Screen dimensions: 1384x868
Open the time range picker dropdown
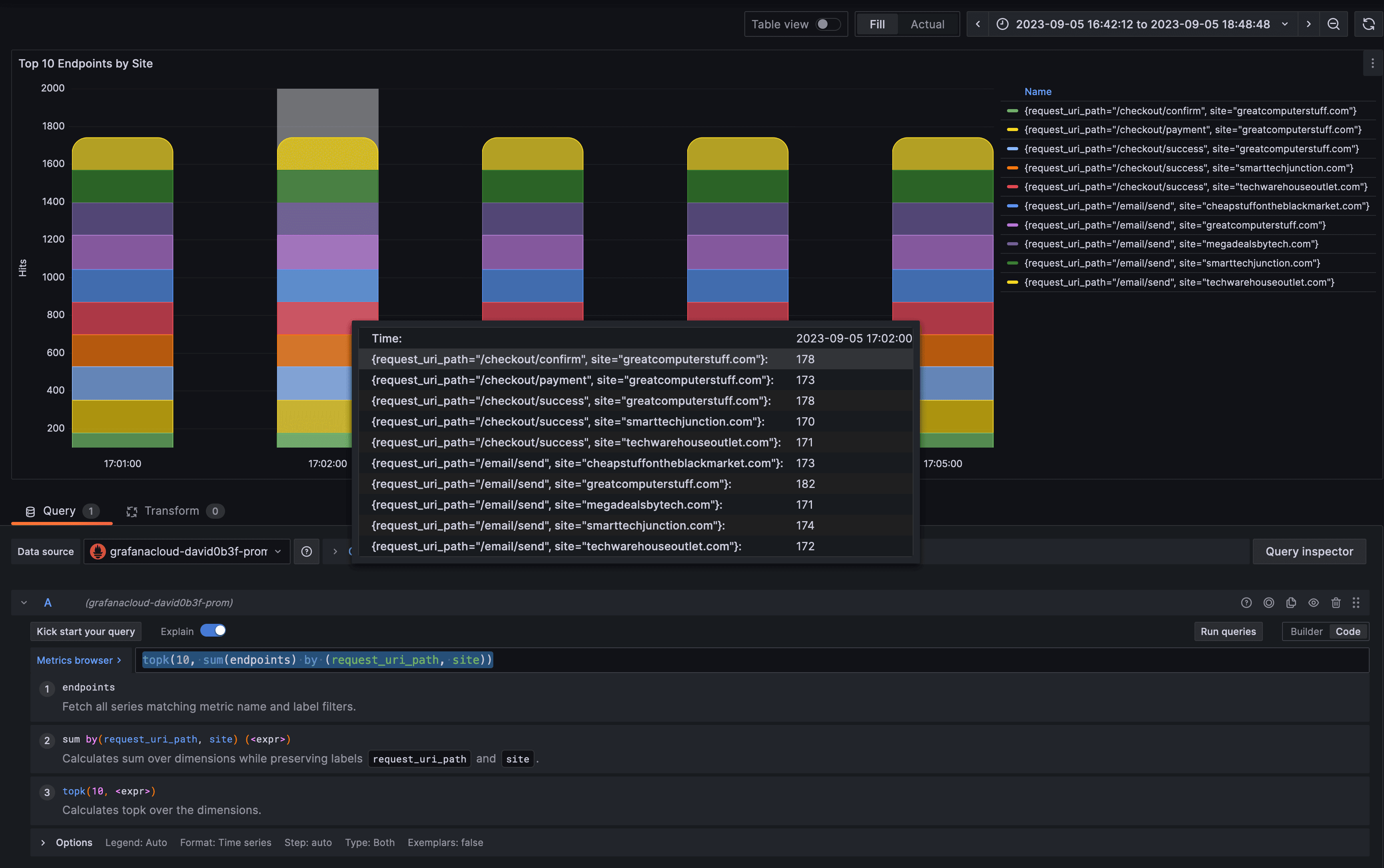click(1143, 24)
